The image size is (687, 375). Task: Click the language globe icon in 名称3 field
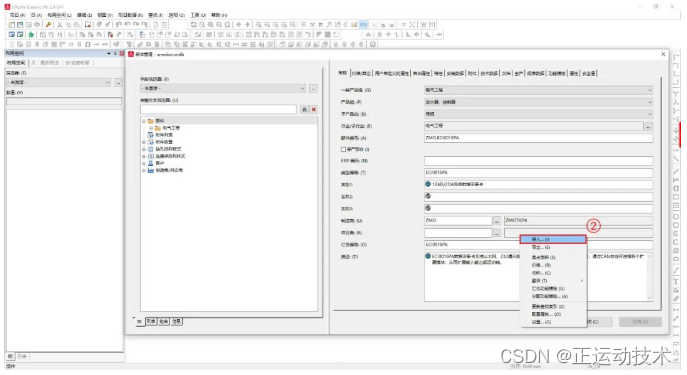[x=428, y=208]
